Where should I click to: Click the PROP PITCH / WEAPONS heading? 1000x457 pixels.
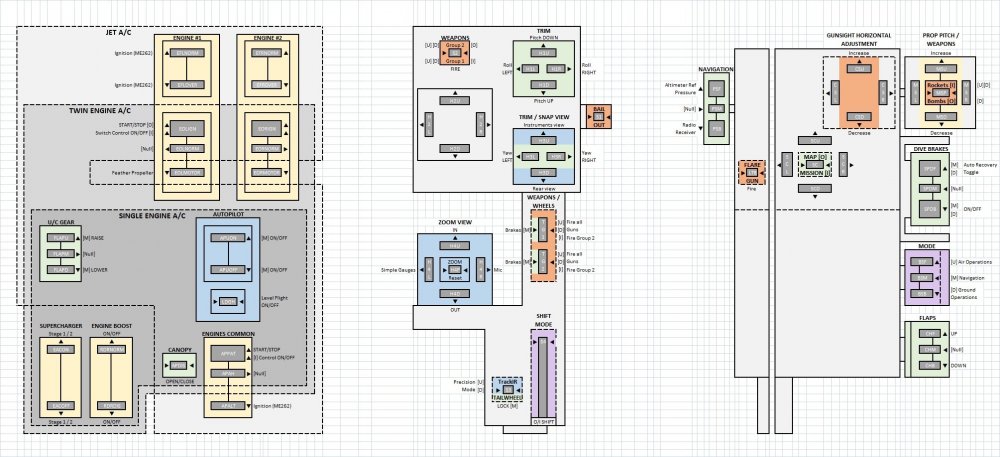point(942,41)
